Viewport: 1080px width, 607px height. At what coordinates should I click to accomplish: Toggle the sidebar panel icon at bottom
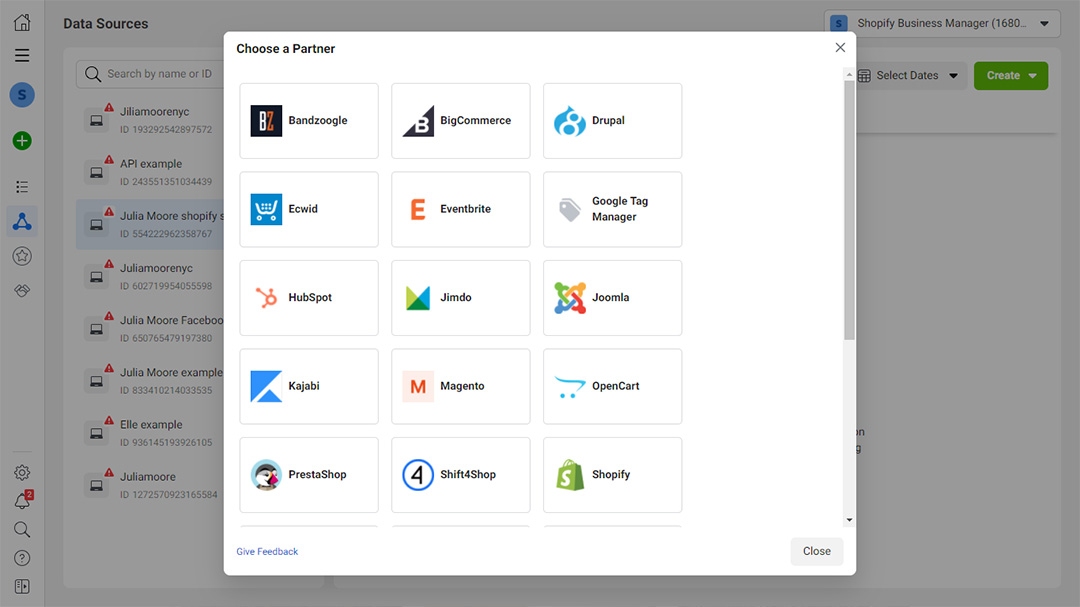coord(22,586)
